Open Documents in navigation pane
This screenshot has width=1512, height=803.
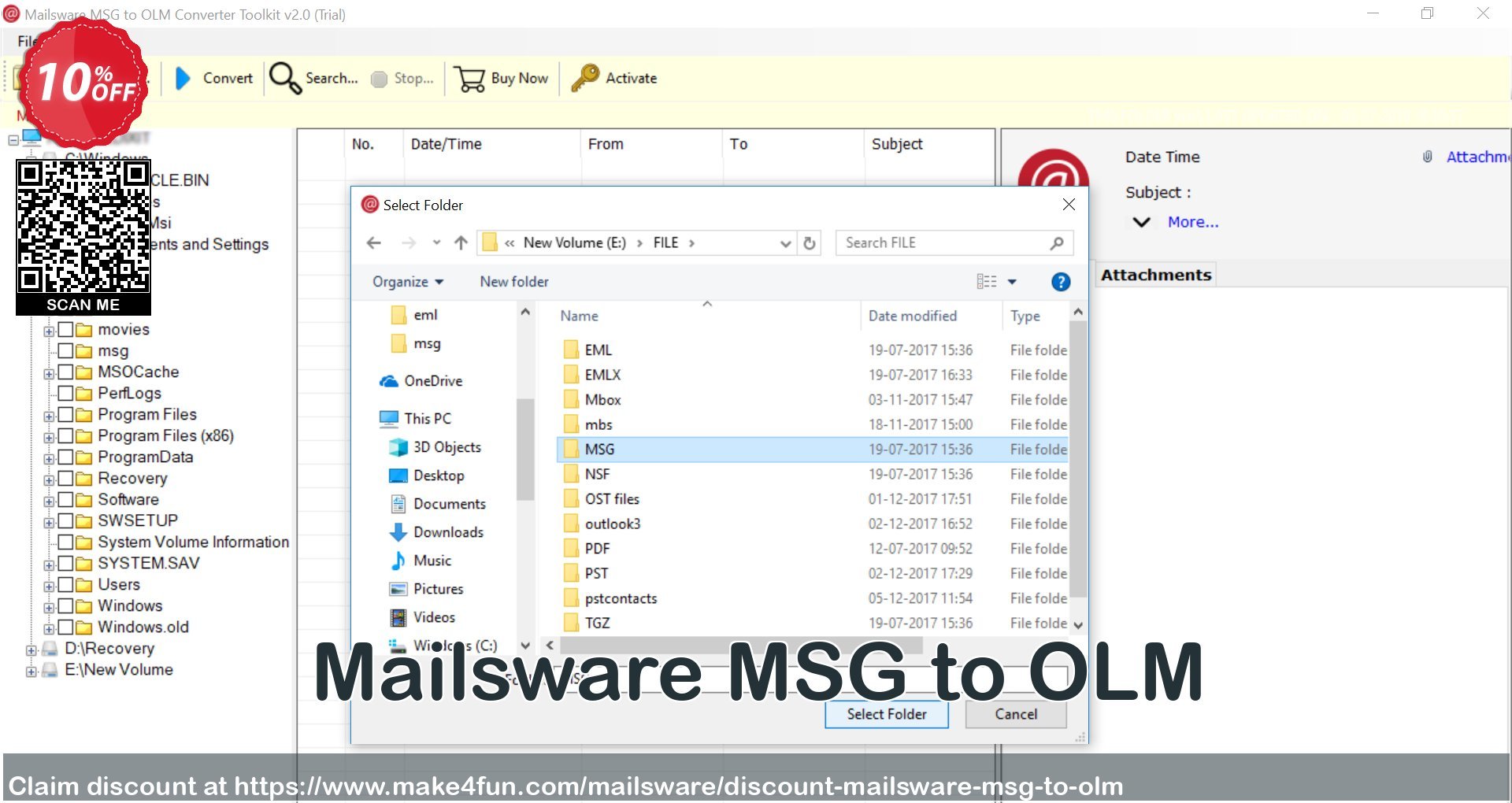tap(438, 504)
